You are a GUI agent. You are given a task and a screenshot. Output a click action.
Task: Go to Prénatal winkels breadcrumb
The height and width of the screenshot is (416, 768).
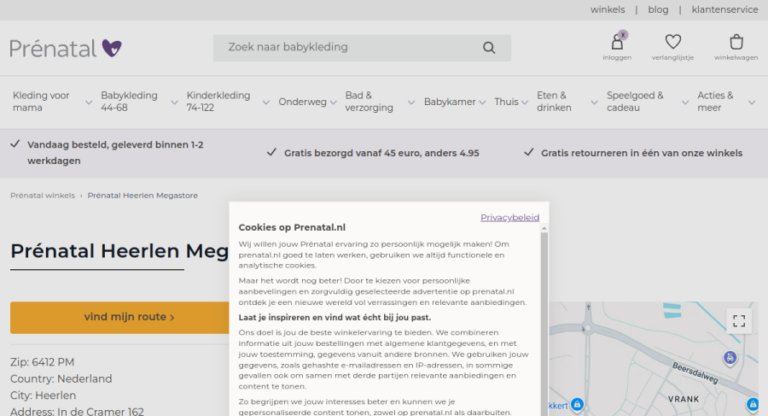click(x=43, y=196)
